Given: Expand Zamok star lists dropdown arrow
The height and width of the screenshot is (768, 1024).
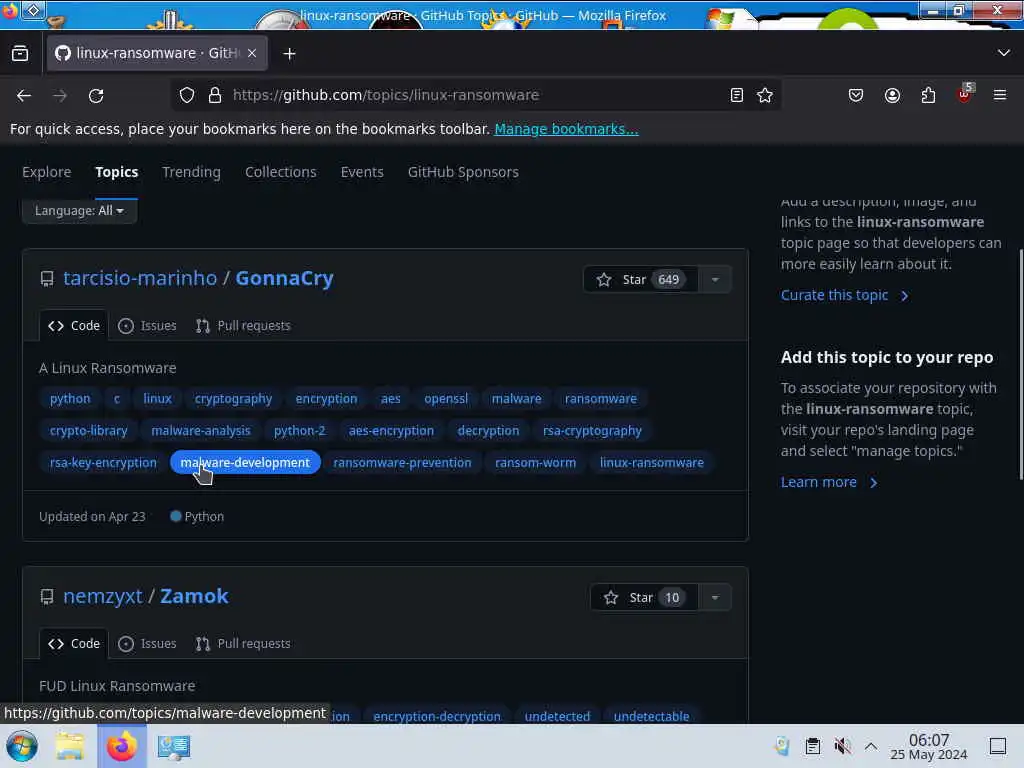Looking at the screenshot, I should 715,598.
